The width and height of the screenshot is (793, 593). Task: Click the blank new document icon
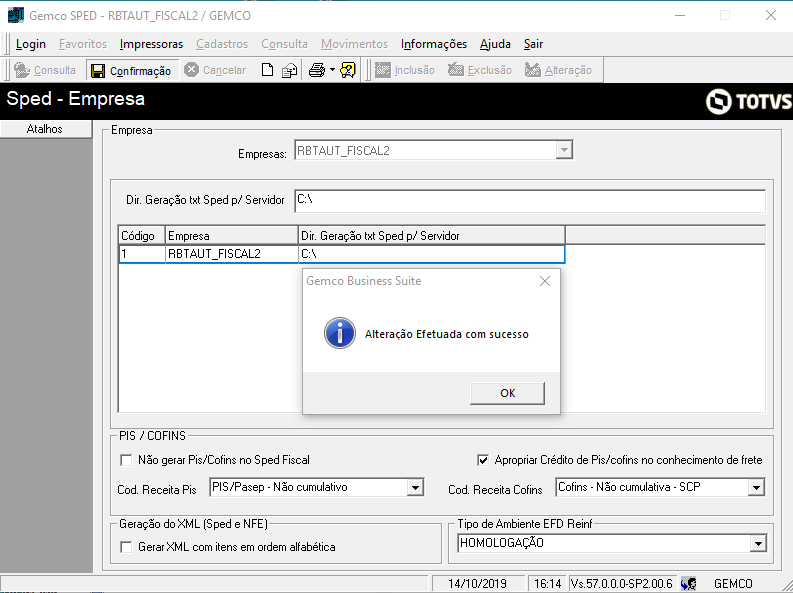[x=267, y=70]
